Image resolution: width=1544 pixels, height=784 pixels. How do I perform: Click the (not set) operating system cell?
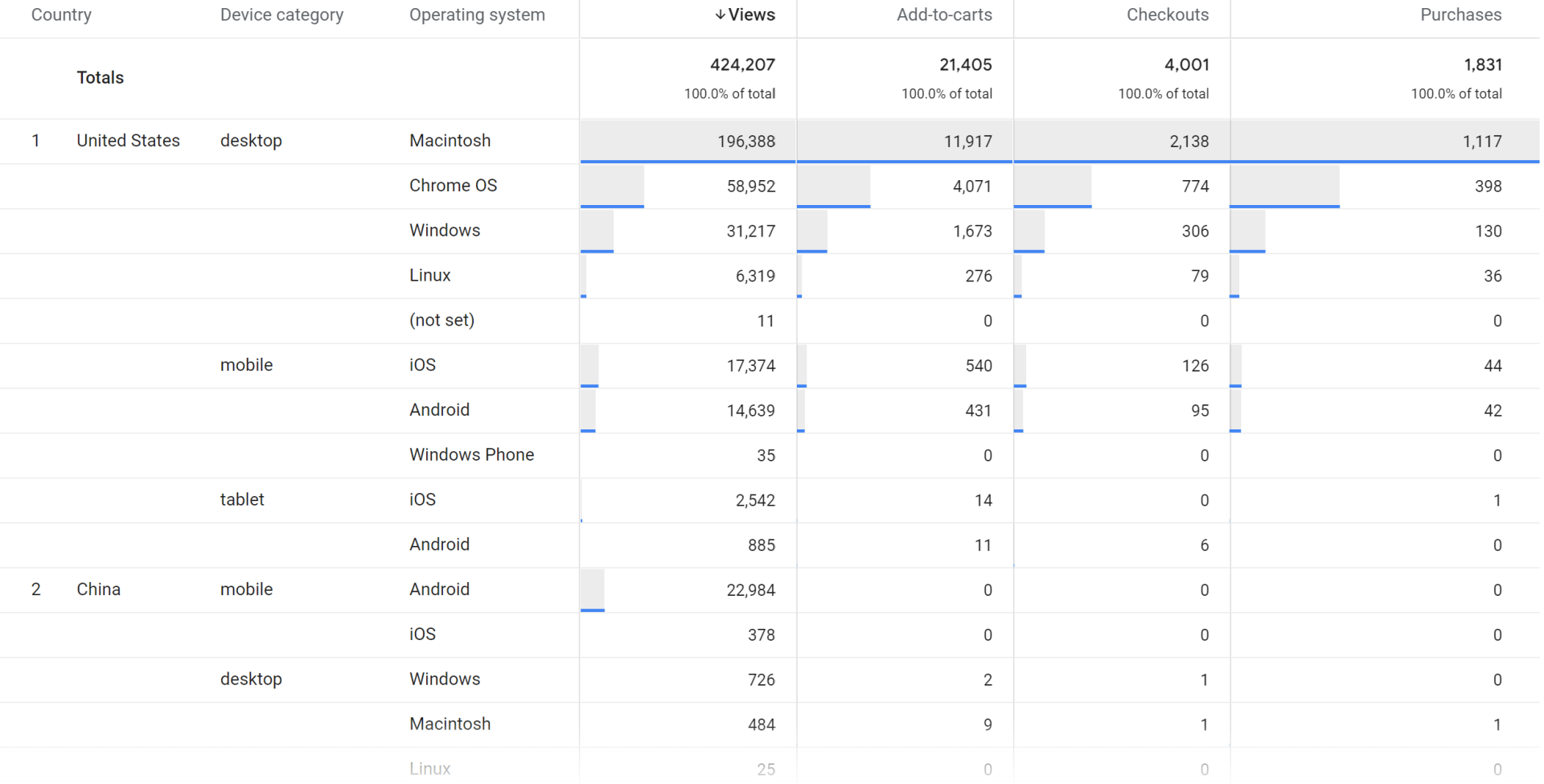[x=441, y=320]
